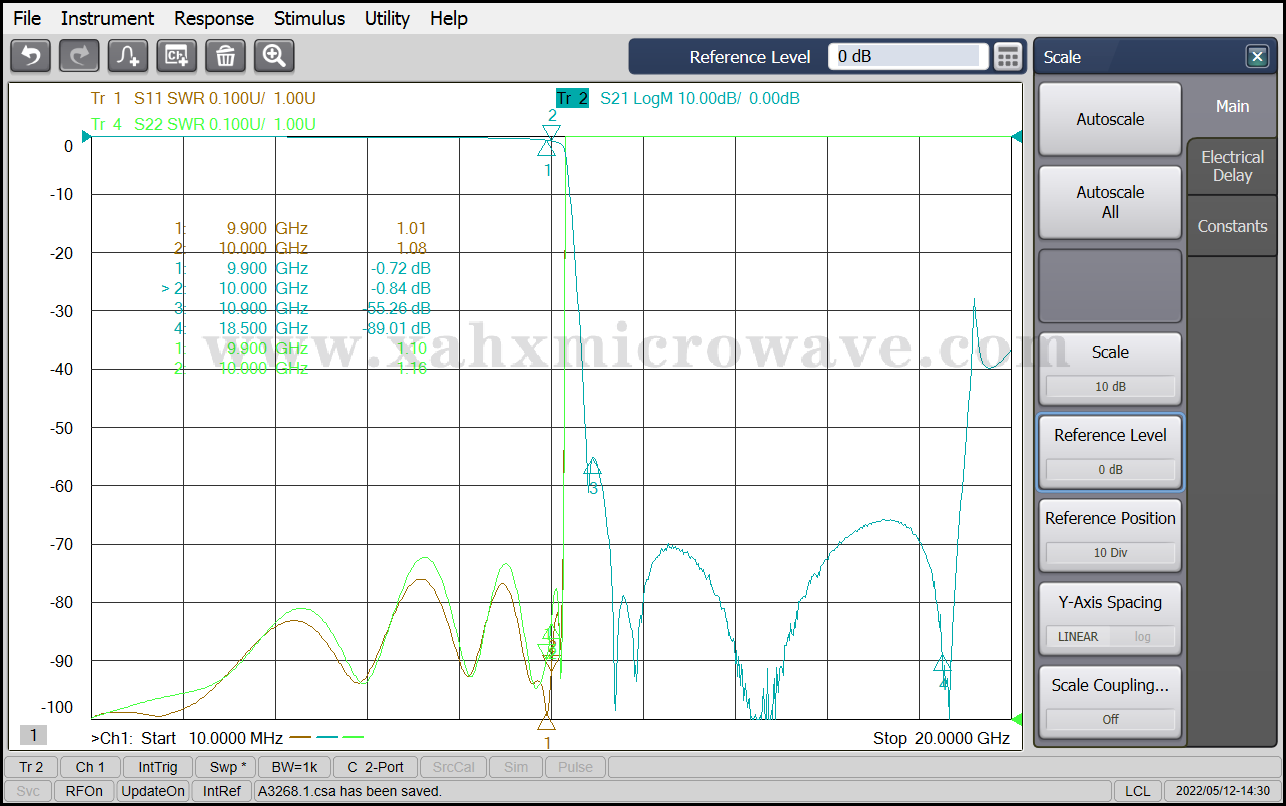Click the Reference Position 10 Div button
The width and height of the screenshot is (1286, 806).
(x=1110, y=535)
